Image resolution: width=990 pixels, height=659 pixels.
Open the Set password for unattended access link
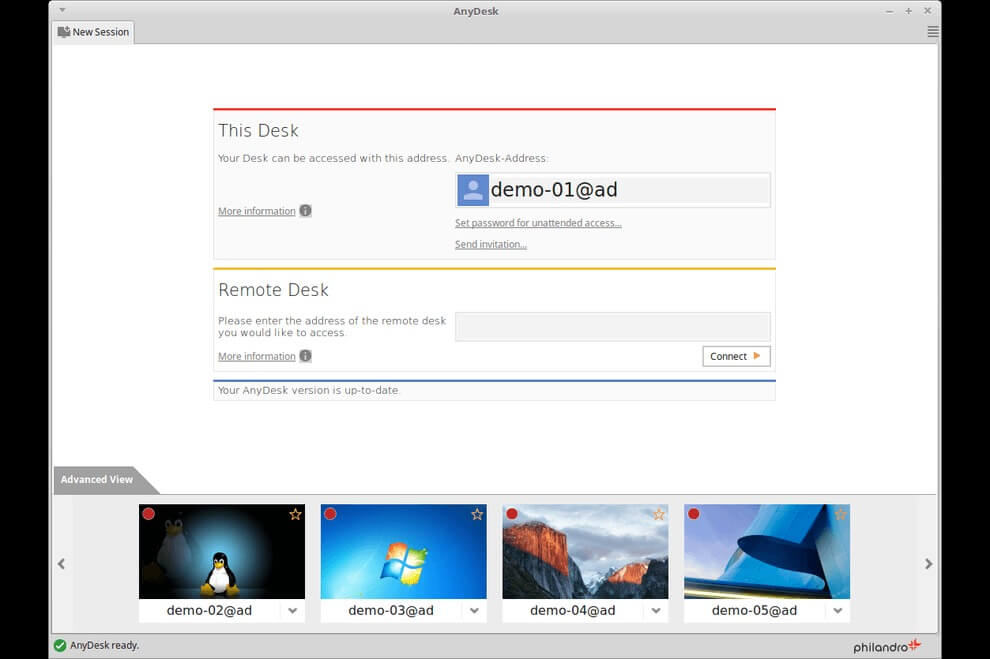(538, 222)
